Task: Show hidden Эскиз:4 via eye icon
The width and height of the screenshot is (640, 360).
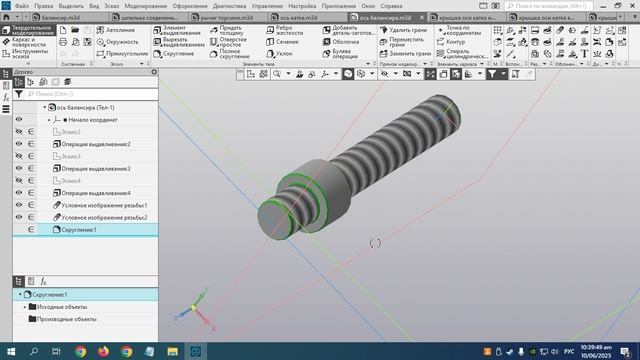Action: (x=19, y=180)
